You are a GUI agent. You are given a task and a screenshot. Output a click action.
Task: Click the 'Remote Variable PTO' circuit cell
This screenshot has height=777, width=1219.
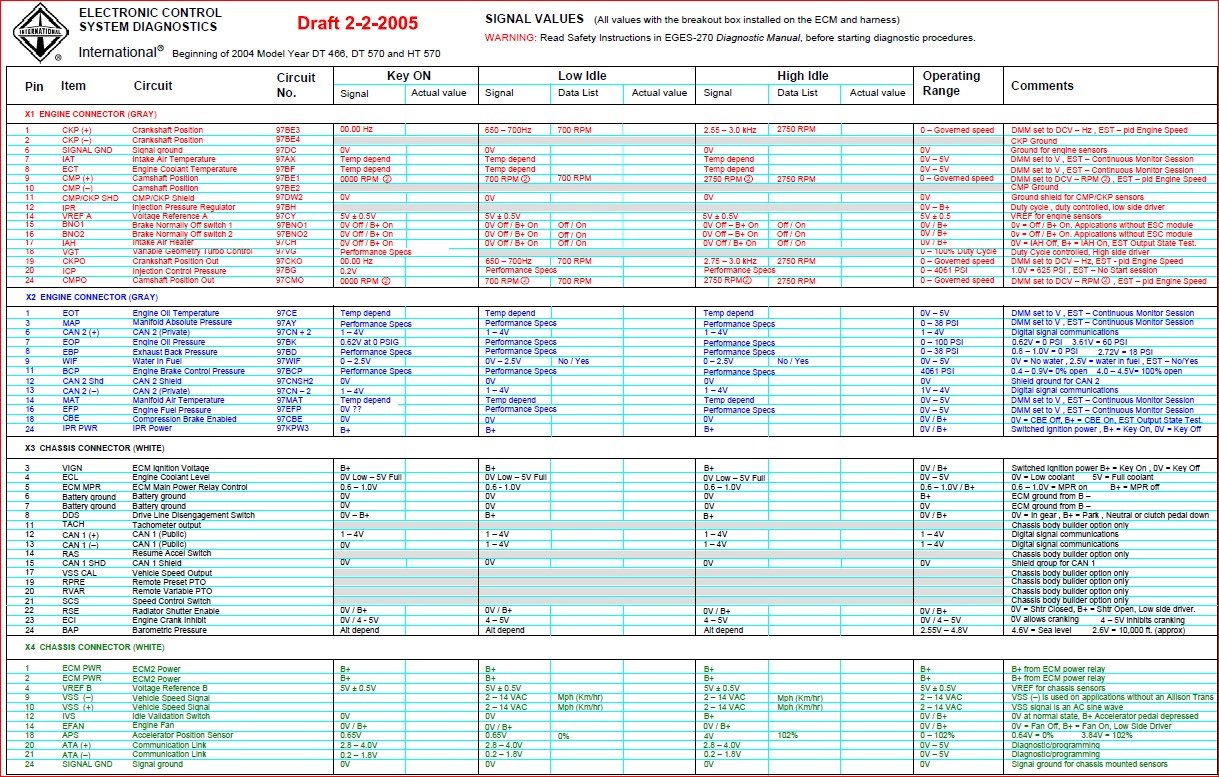tap(172, 592)
